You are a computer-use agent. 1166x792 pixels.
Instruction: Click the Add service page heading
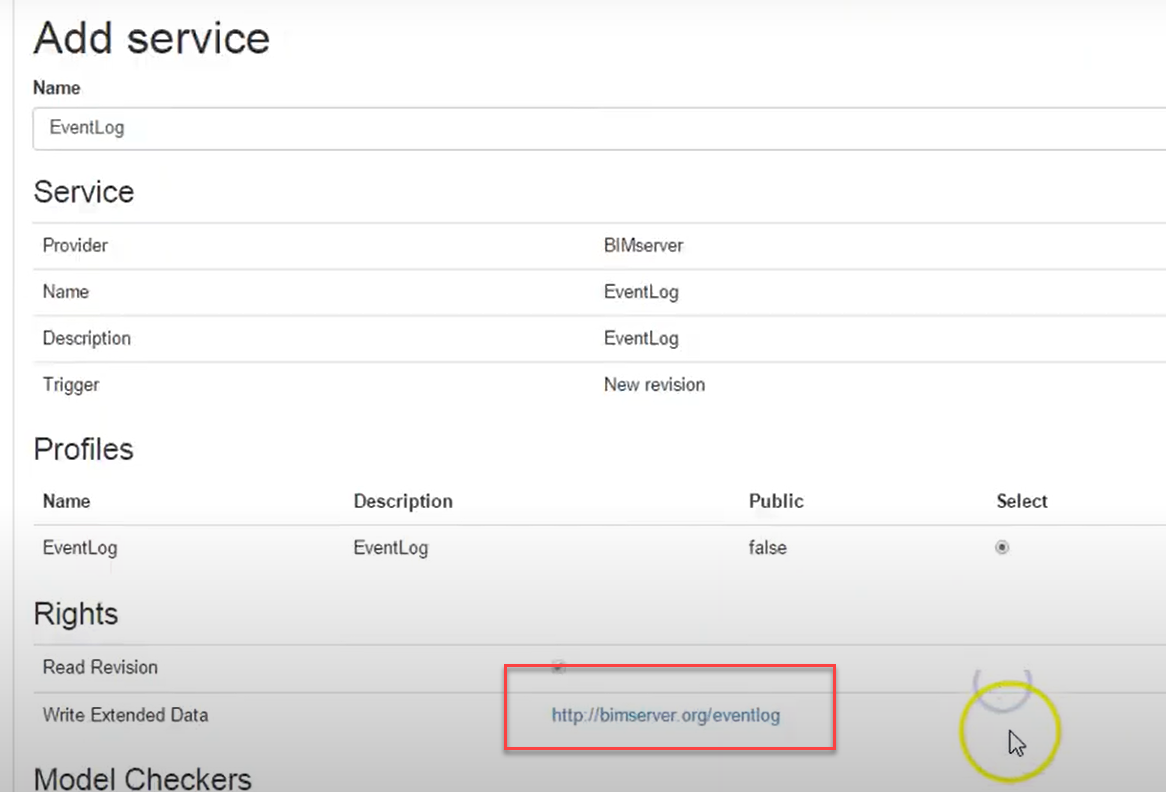click(x=151, y=38)
